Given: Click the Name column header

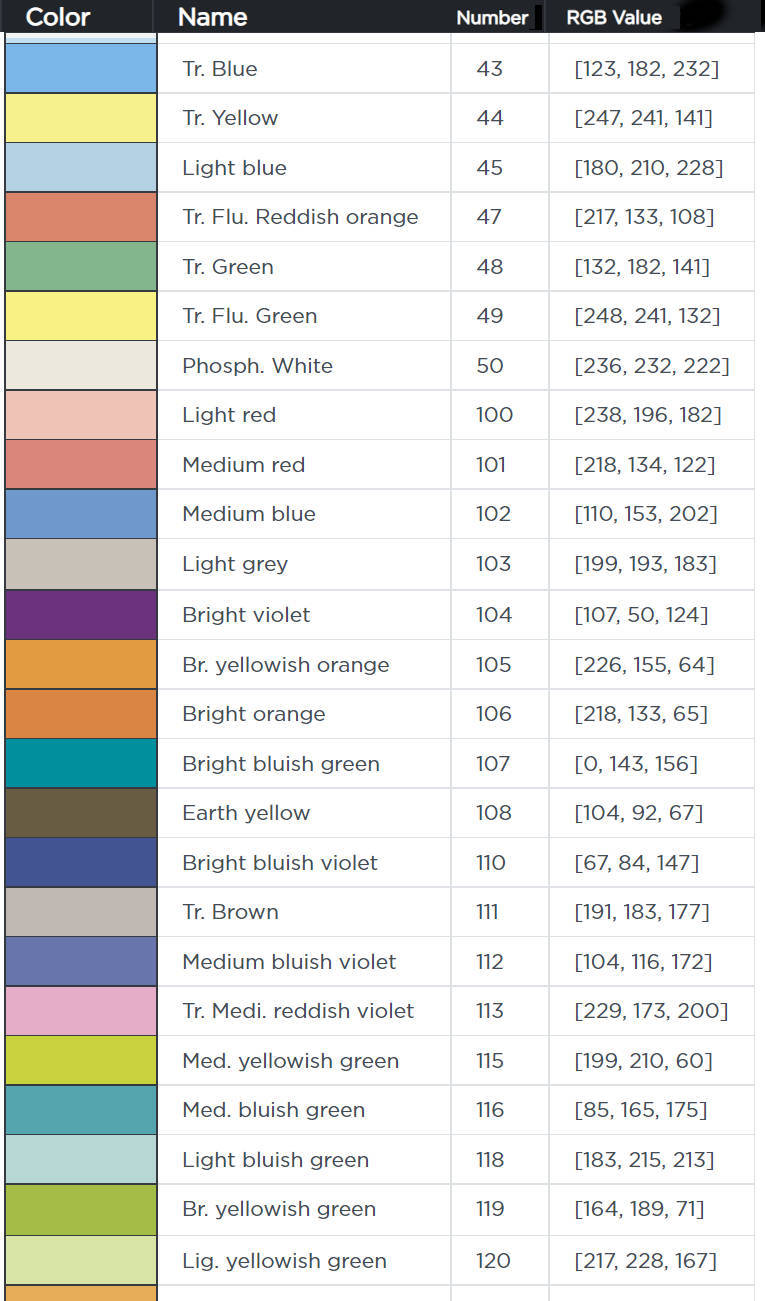Looking at the screenshot, I should pyautogui.click(x=213, y=17).
